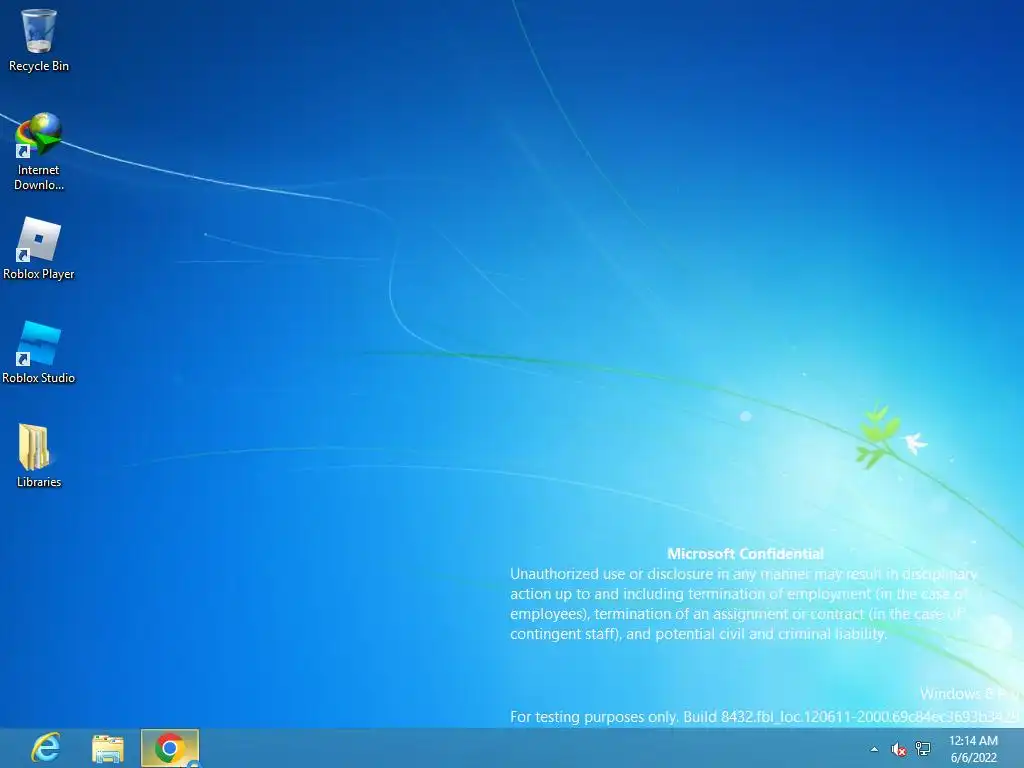
Task: Open the muted volume tray icon
Action: click(899, 749)
